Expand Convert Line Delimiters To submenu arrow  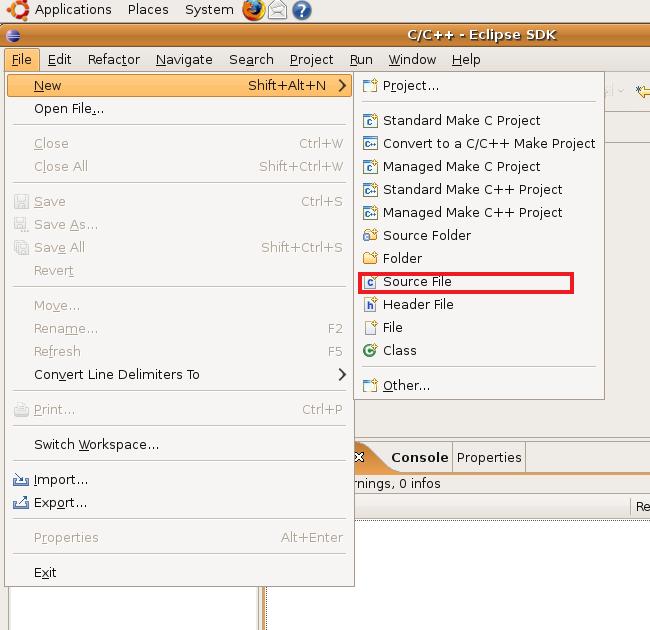(342, 375)
